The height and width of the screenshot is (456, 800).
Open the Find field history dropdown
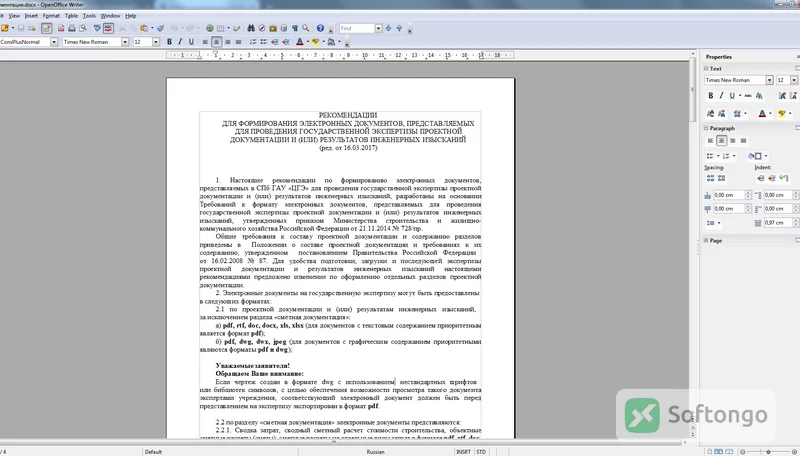pos(379,29)
